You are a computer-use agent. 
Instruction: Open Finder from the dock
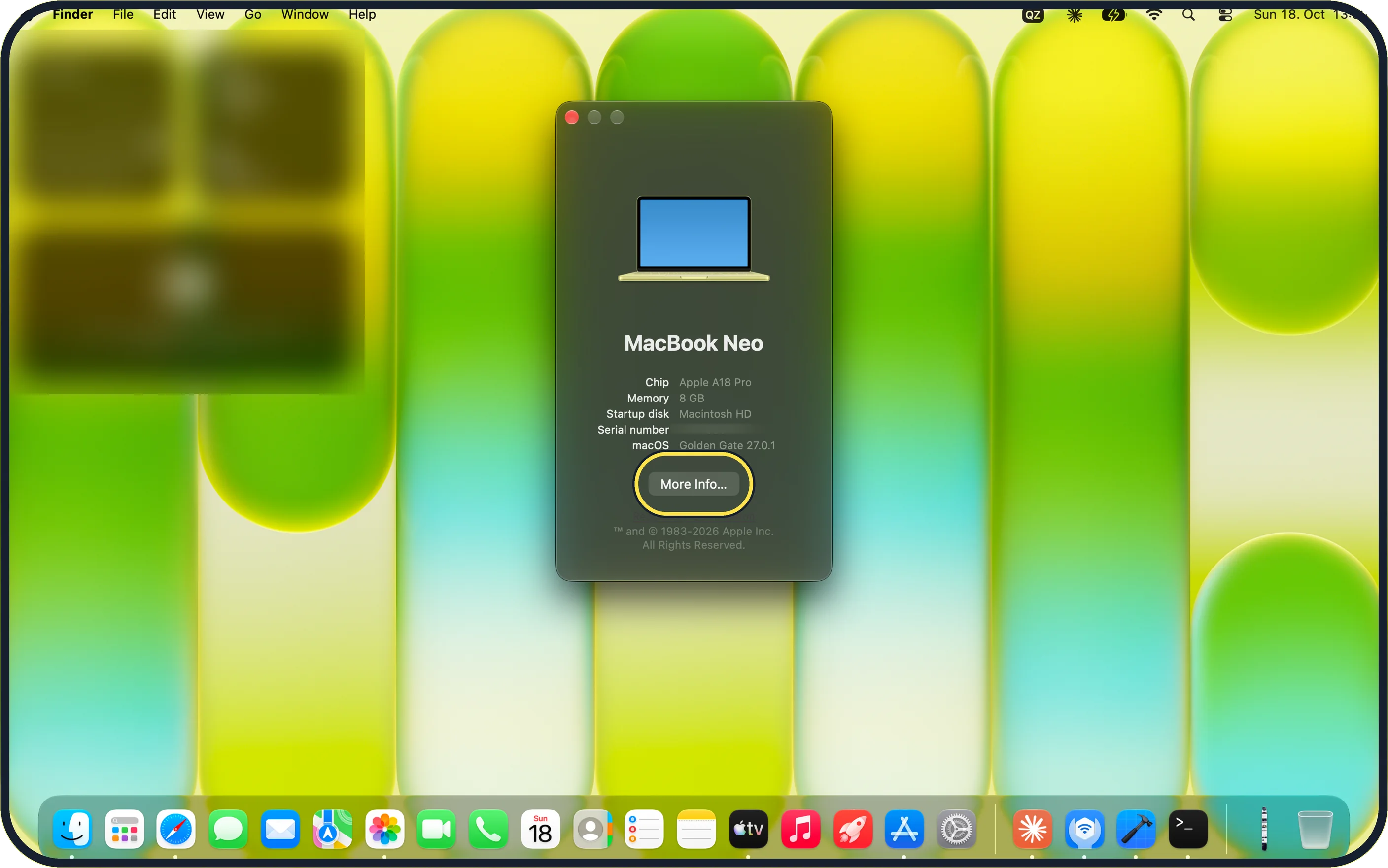pos(72,829)
